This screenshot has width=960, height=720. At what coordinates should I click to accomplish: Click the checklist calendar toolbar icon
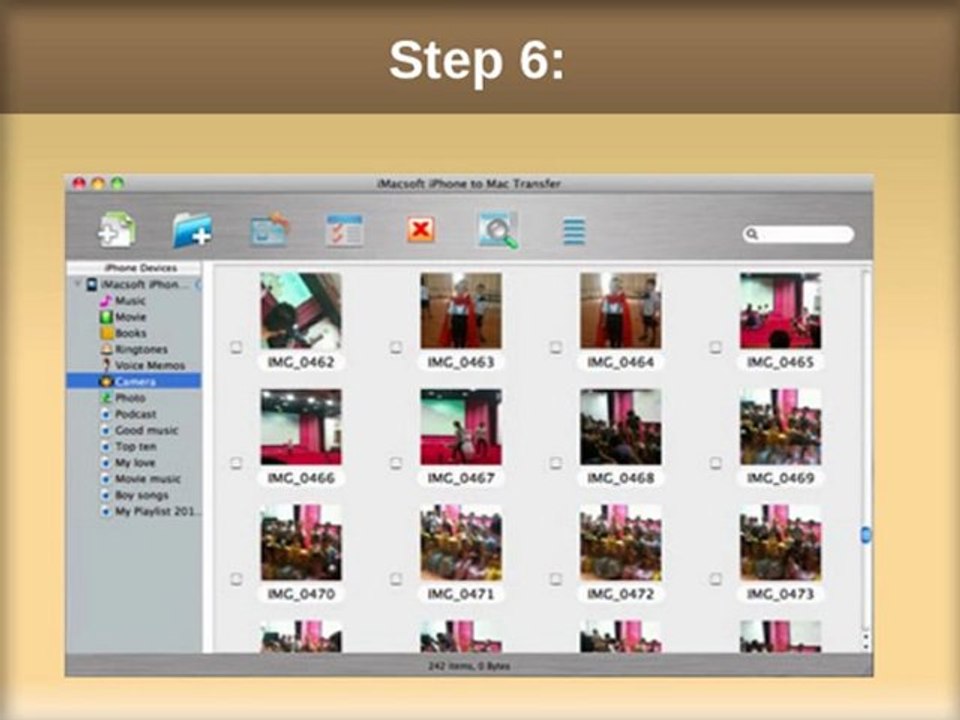click(x=344, y=231)
